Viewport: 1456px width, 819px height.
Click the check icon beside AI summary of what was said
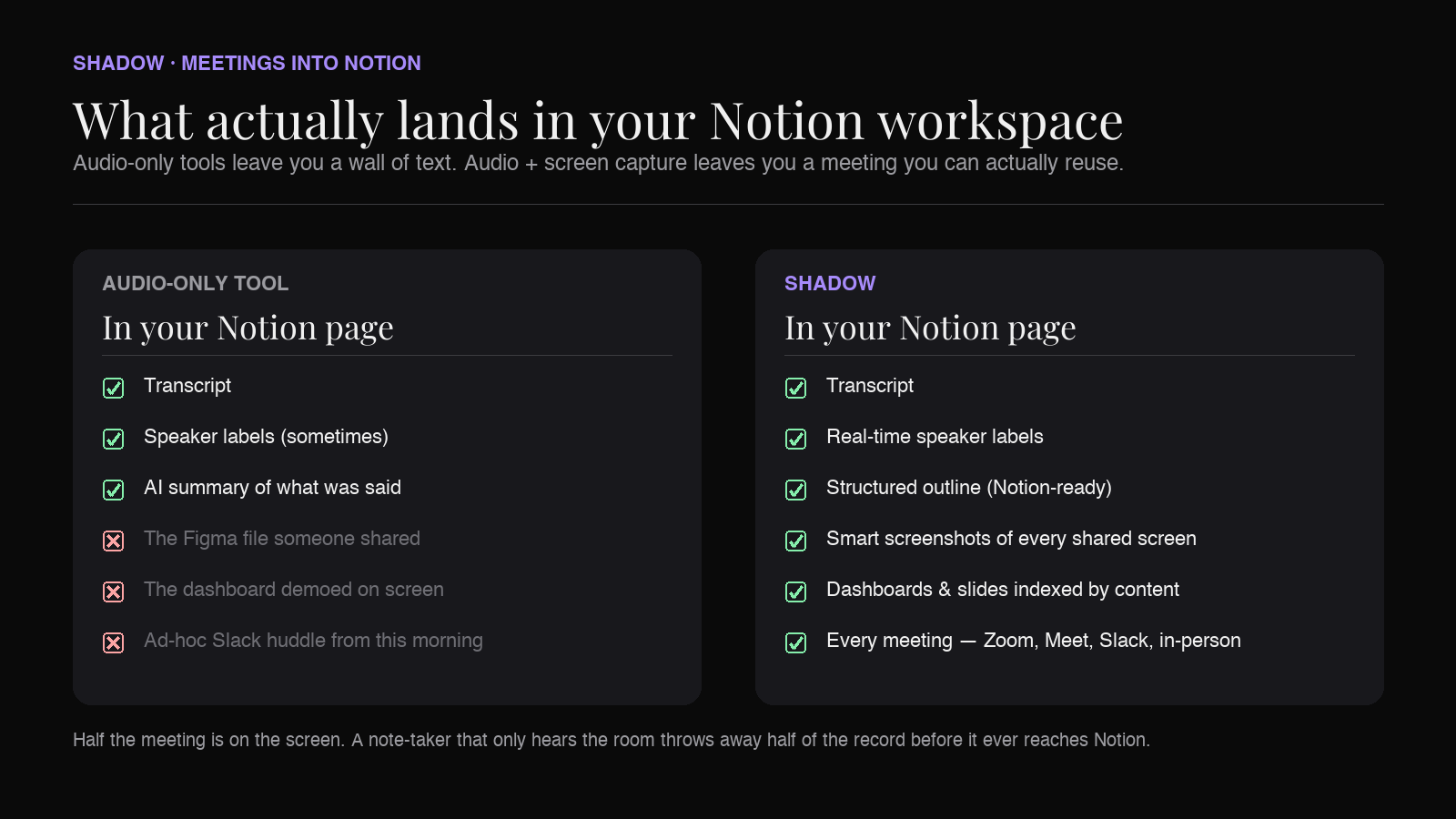pos(113,490)
